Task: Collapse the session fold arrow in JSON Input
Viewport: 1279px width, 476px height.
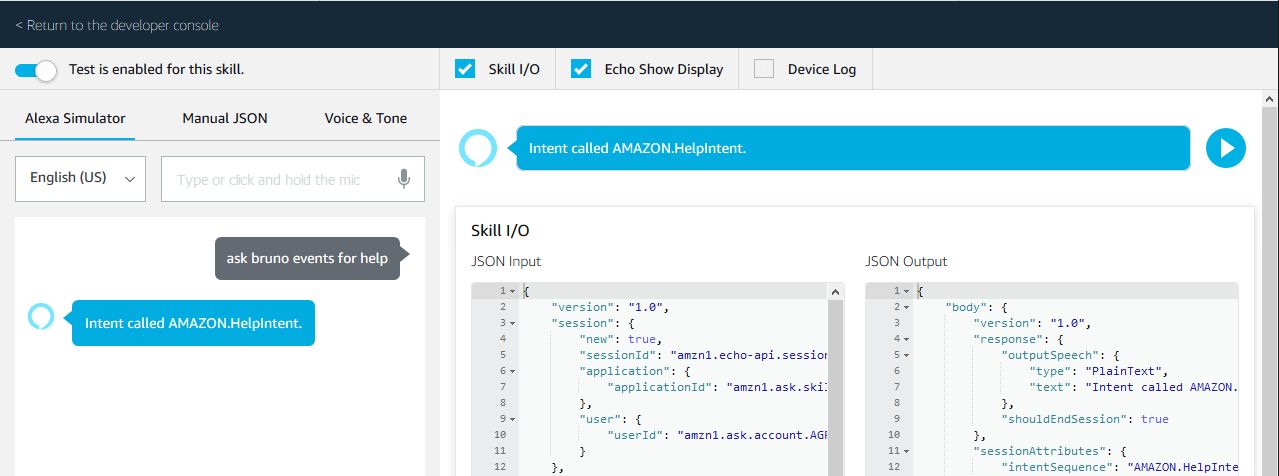Action: [513, 323]
